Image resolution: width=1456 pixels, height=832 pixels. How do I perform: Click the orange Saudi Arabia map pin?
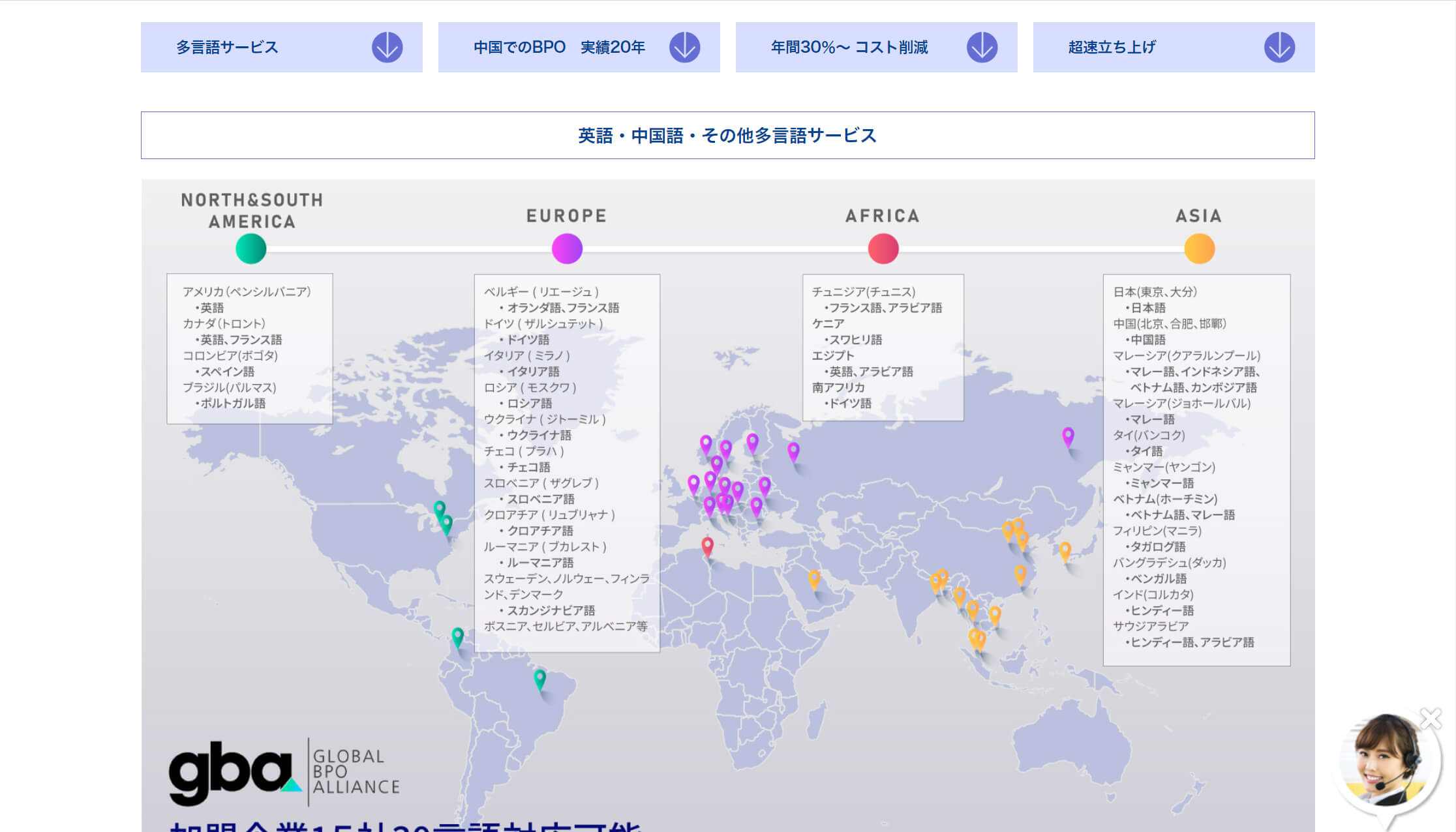pyautogui.click(x=813, y=578)
